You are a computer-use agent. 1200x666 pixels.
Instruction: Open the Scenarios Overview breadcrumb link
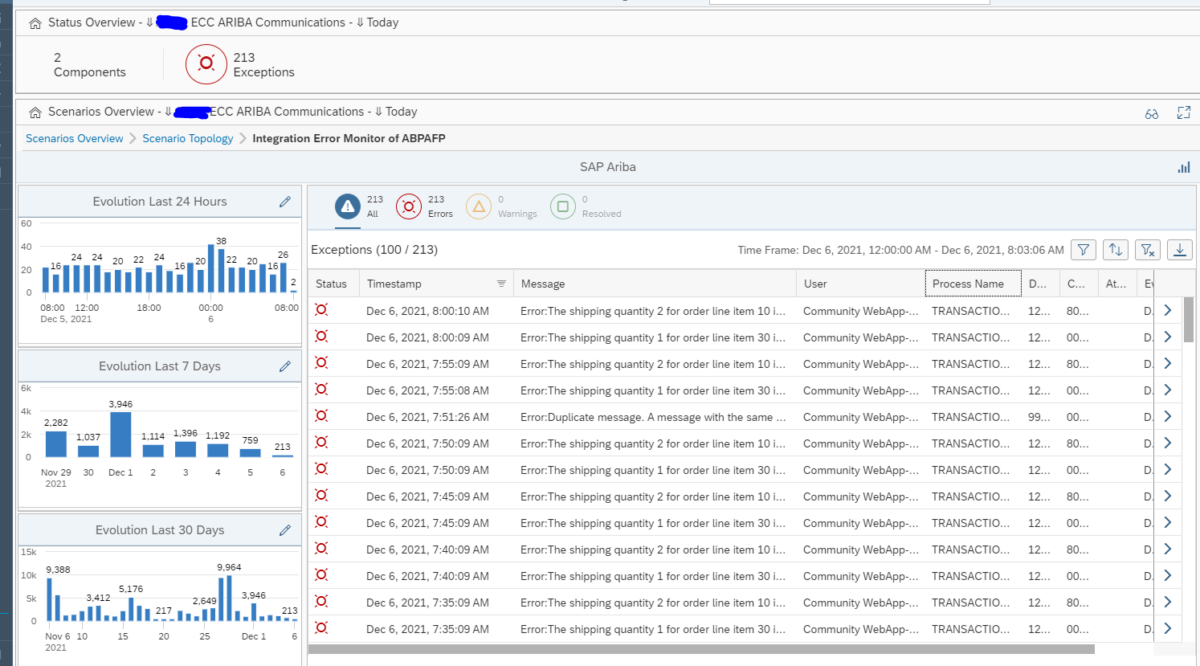coord(74,138)
